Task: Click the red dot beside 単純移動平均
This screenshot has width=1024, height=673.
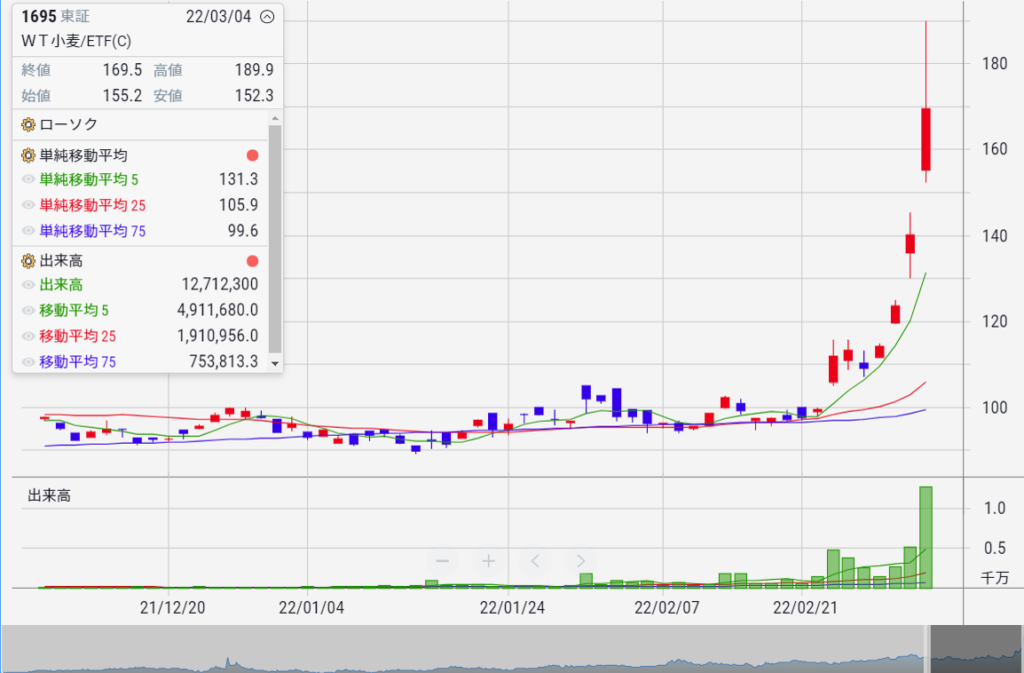Action: tap(252, 155)
